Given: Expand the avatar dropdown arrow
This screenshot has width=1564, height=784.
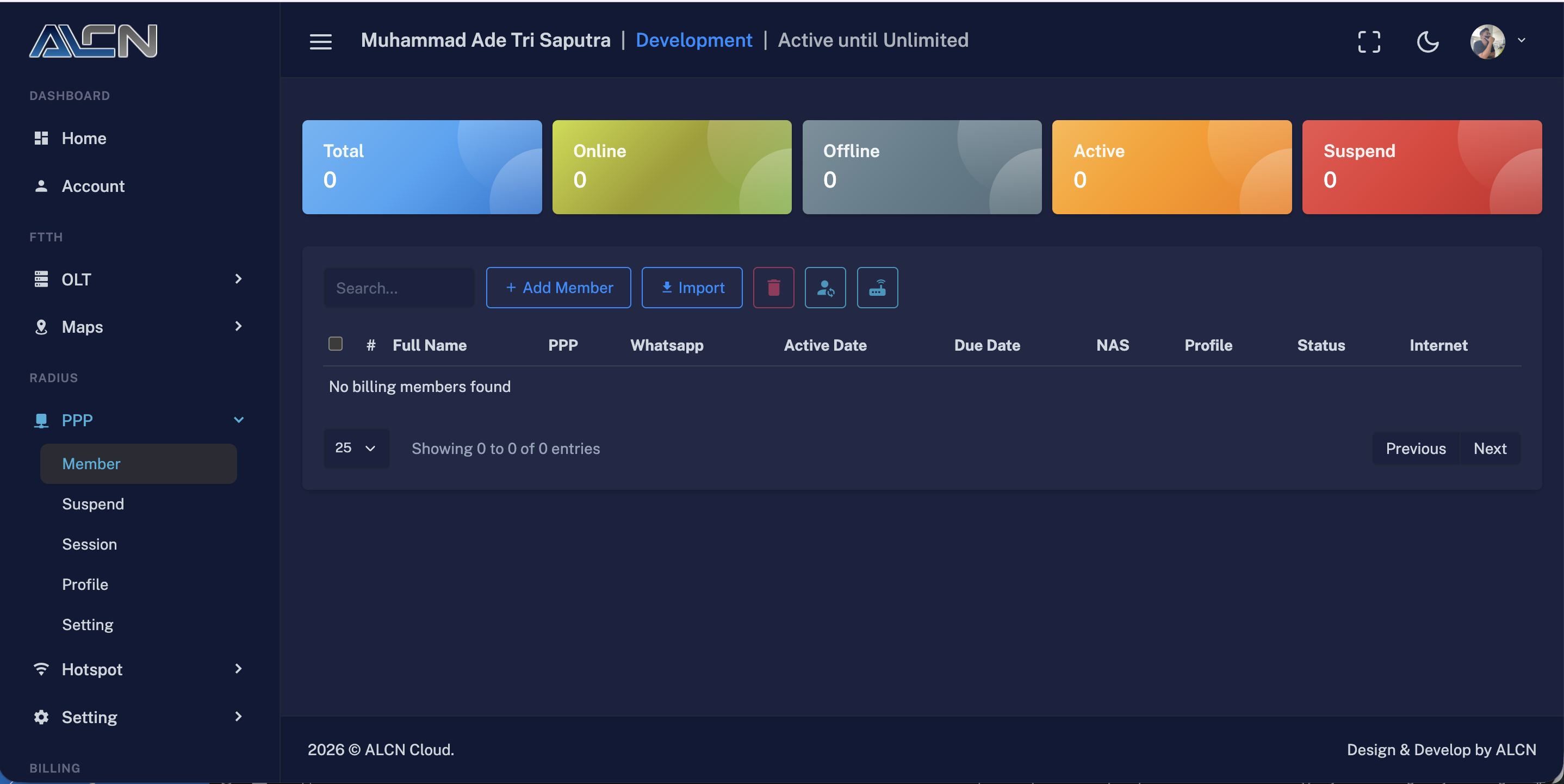Looking at the screenshot, I should (x=1522, y=40).
